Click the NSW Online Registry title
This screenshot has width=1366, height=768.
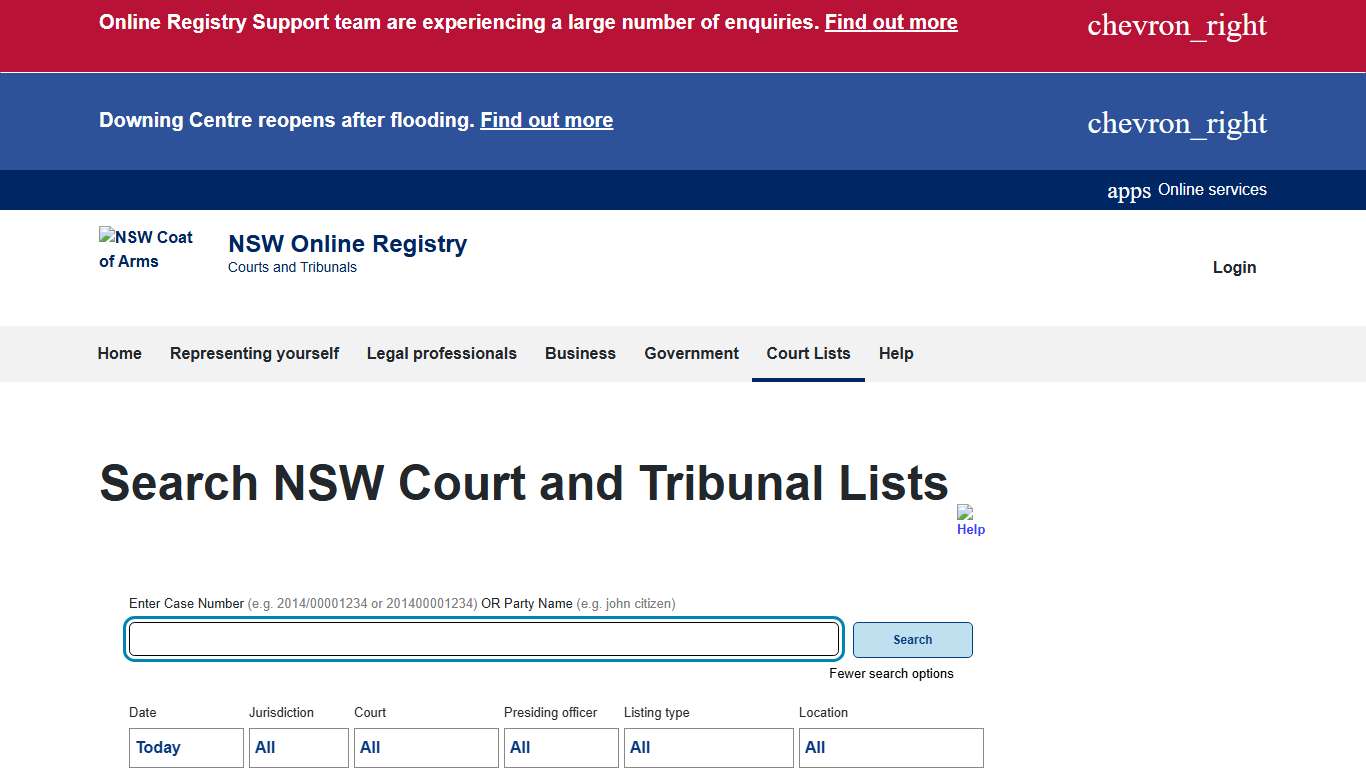347,243
